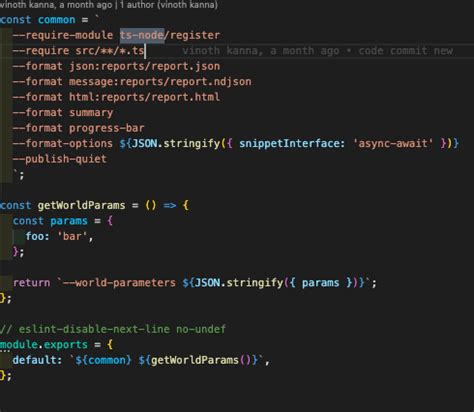Click the GitLens codelens 'vinoth kanna, a month ago'
Viewport: 474px width, 412px height.
[56, 5]
